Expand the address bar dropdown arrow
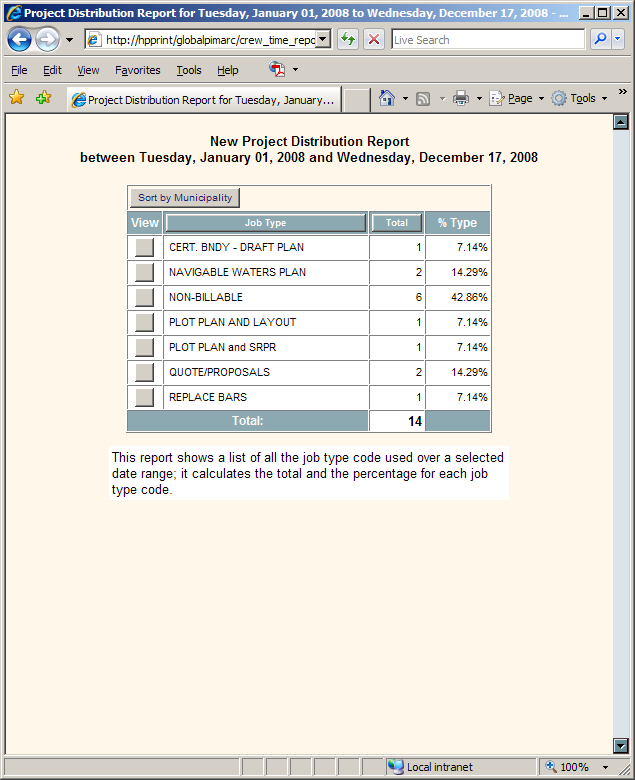Image resolution: width=635 pixels, height=780 pixels. (324, 39)
